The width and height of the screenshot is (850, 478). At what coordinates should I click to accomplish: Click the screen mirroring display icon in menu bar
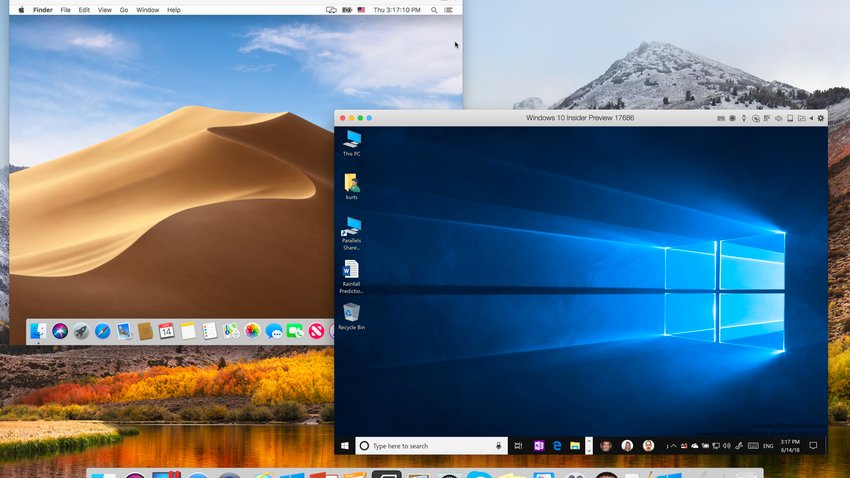pos(331,10)
